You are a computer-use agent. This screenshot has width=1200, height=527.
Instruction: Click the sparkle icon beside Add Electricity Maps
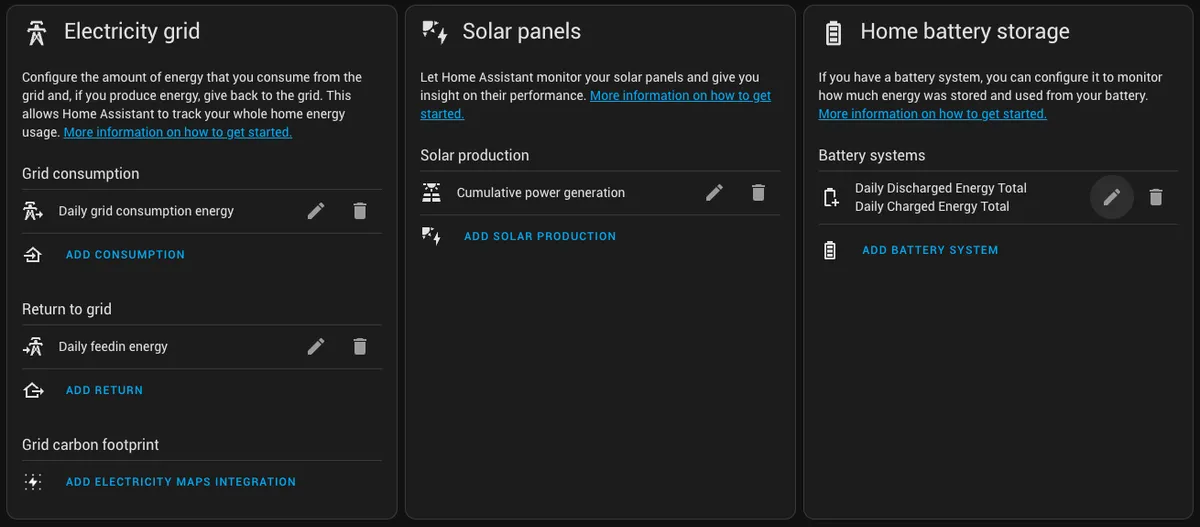[33, 482]
